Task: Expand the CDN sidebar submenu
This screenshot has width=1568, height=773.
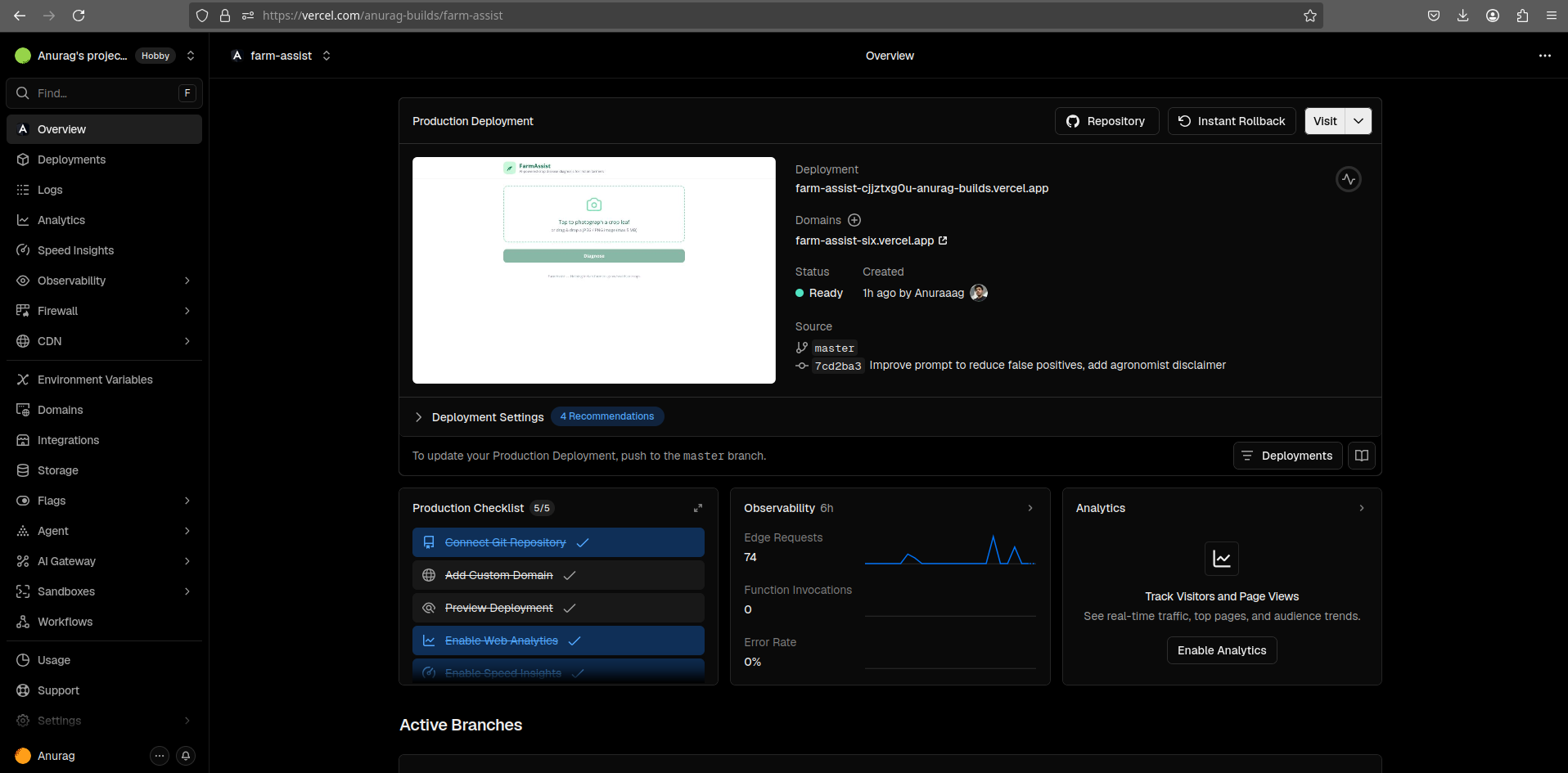Action: pyautogui.click(x=187, y=341)
